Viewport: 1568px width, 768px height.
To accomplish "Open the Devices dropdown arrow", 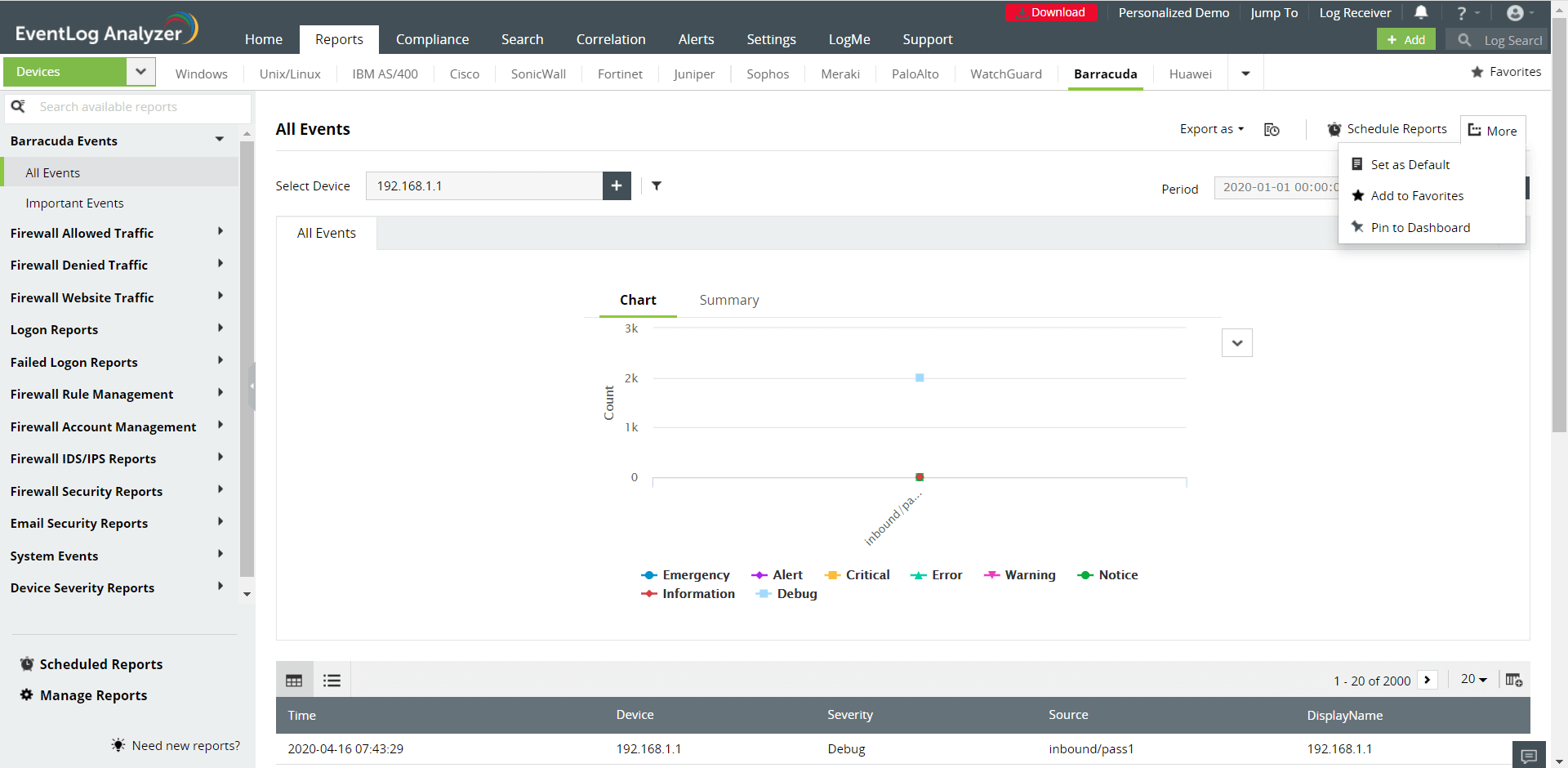I will 140,72.
